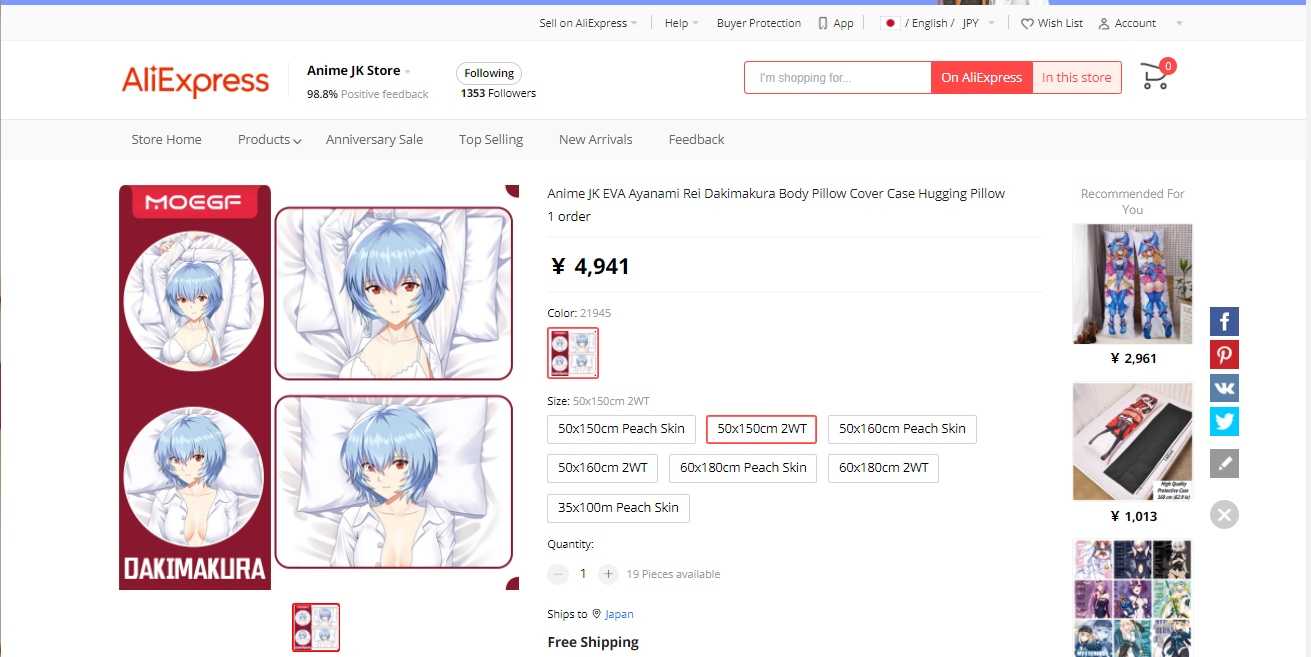Increase quantity with the plus button

pos(608,574)
